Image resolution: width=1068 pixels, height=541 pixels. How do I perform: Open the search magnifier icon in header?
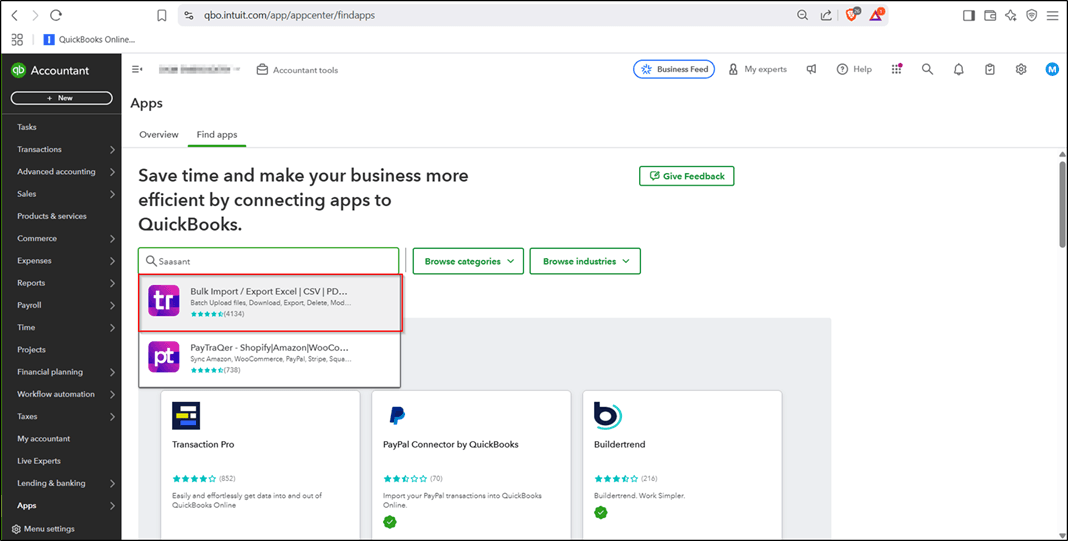coord(927,69)
